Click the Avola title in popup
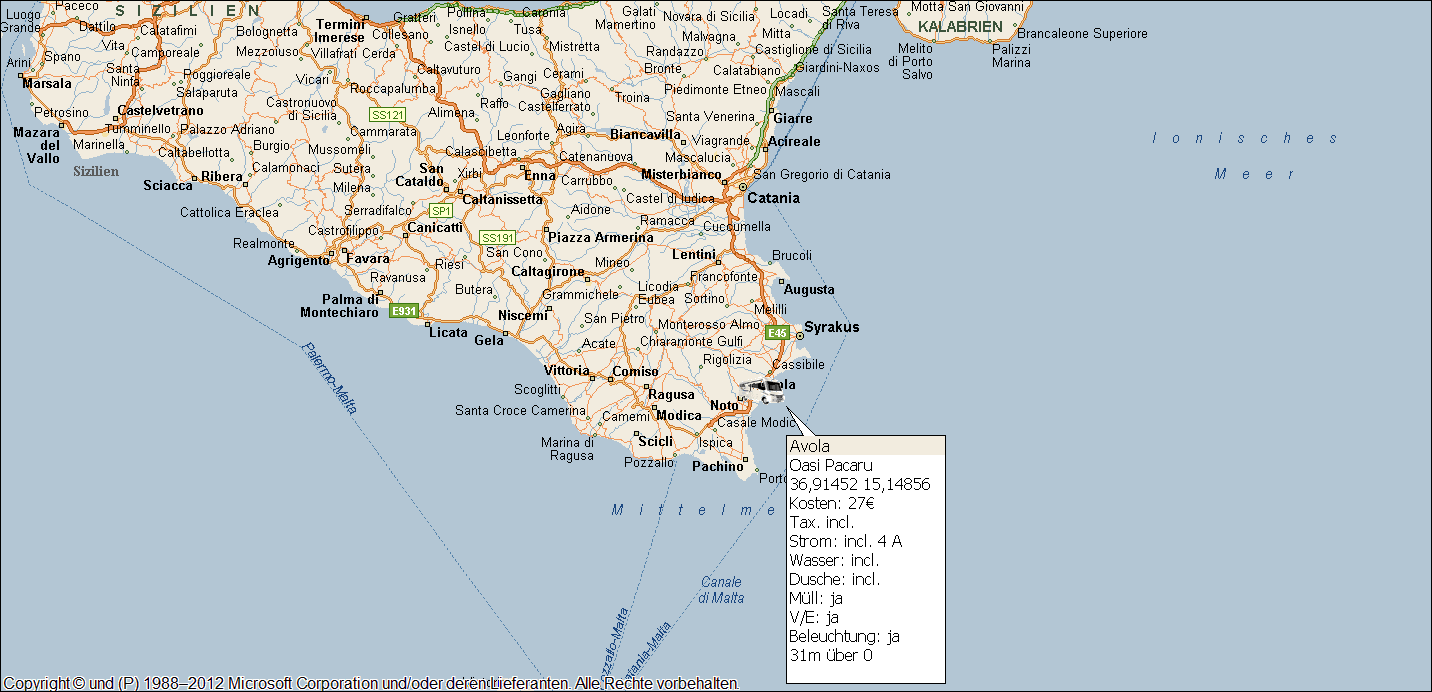 click(810, 446)
